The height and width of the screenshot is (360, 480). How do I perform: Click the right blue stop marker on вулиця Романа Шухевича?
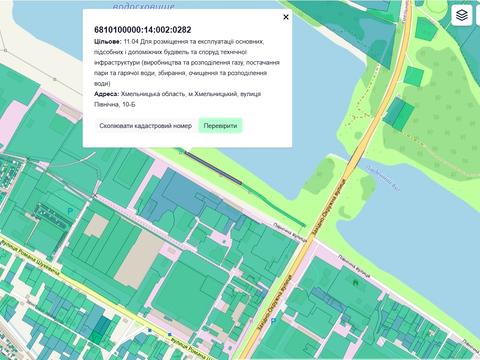[170, 334]
